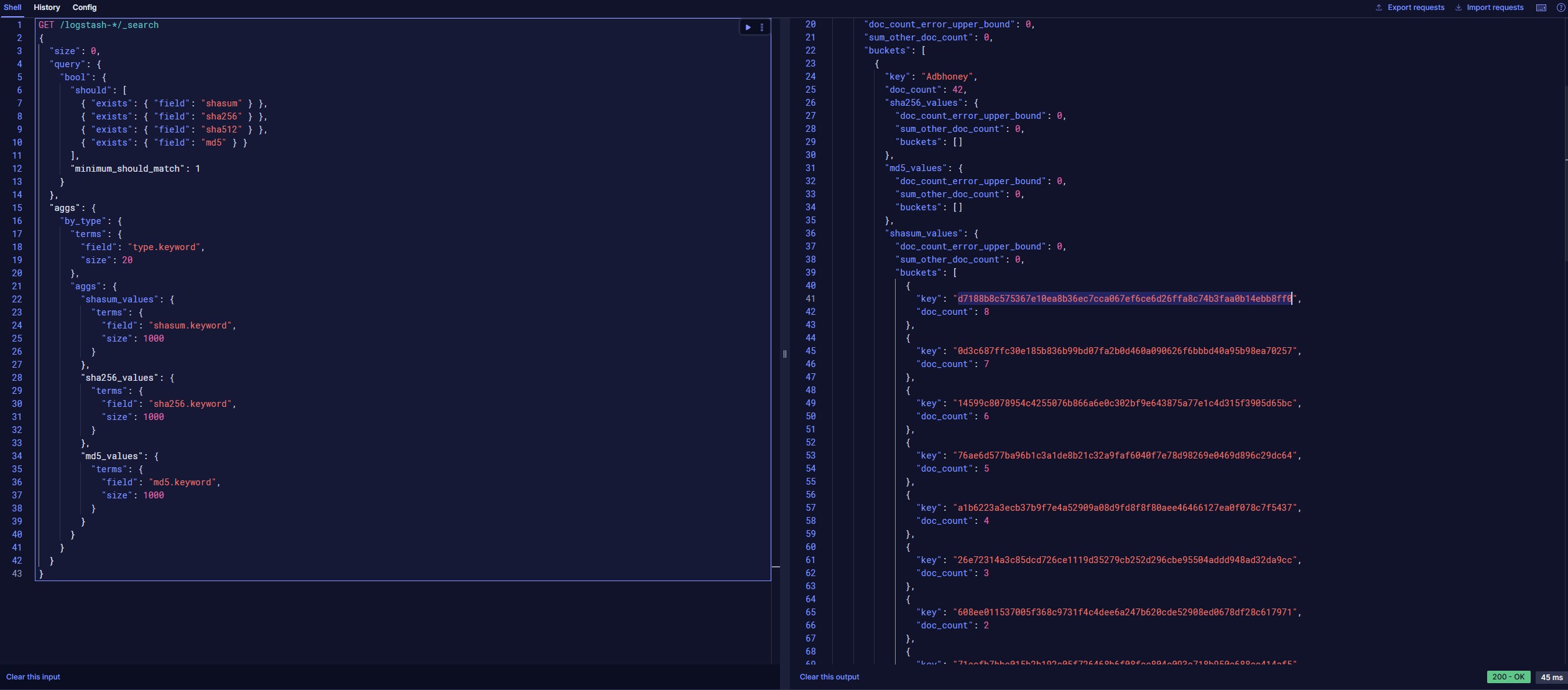Viewport: 1568px width, 690px height.
Task: Open the History tab
Action: point(47,7)
